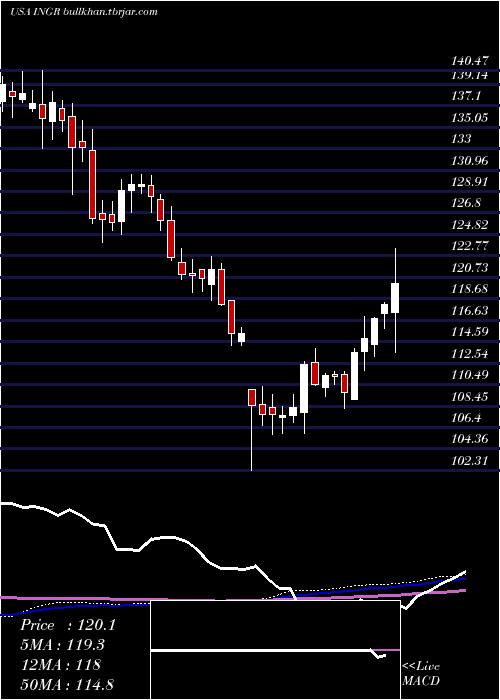Click the 106.4 price axis label
The height and width of the screenshot is (700, 500).
tap(466, 418)
